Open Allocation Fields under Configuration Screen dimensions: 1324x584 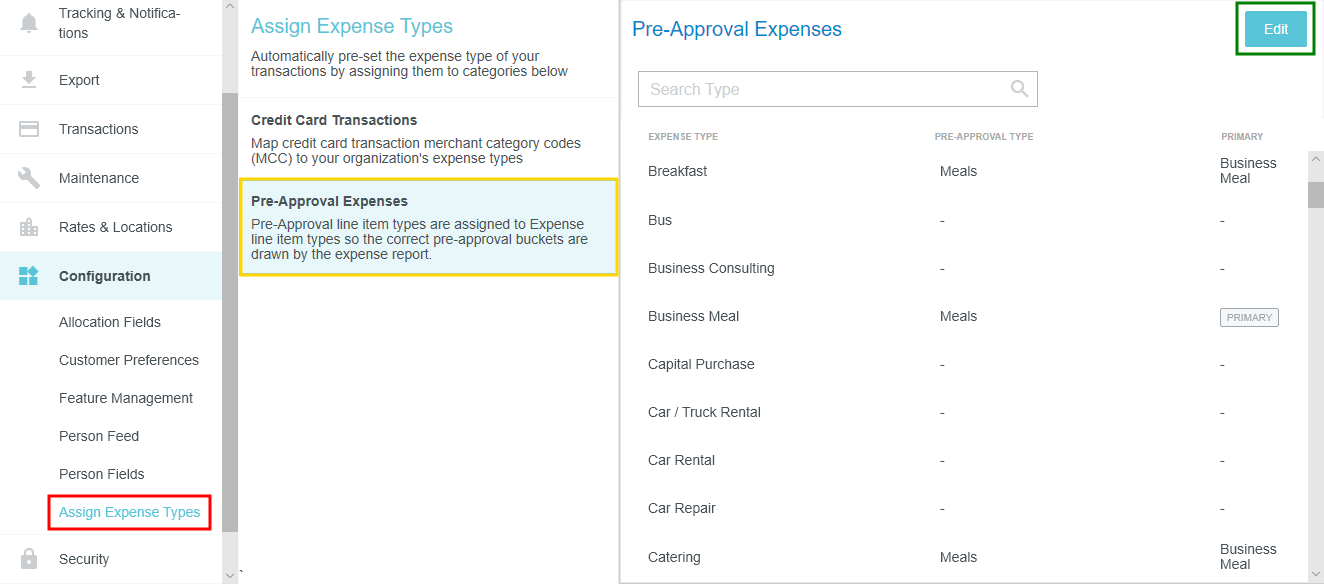[110, 322]
